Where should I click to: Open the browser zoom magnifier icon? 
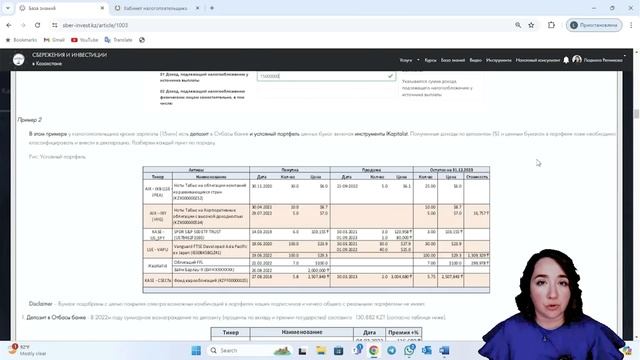(518, 25)
